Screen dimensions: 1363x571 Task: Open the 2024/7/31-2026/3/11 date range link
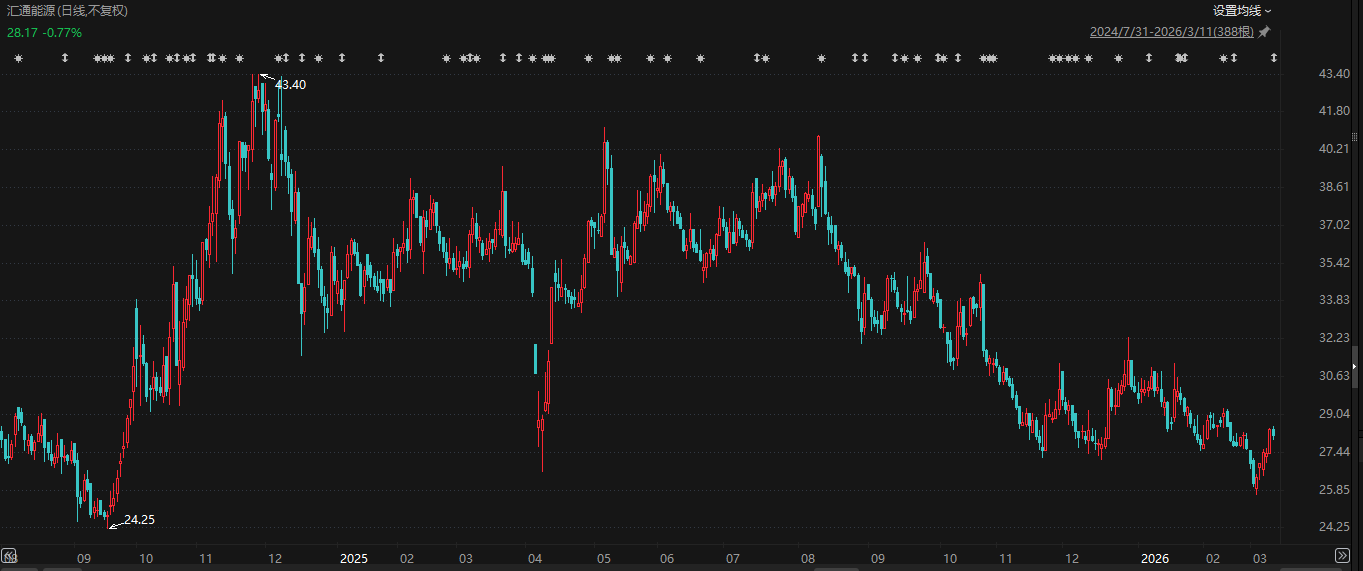click(1171, 32)
